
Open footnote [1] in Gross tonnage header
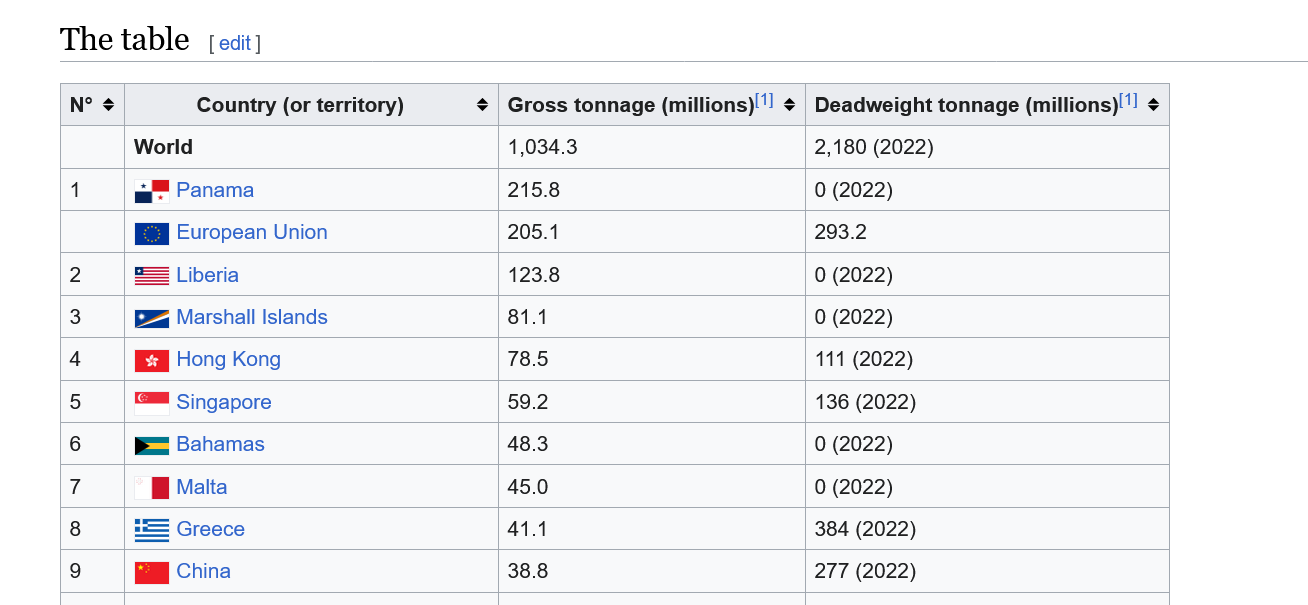click(764, 100)
